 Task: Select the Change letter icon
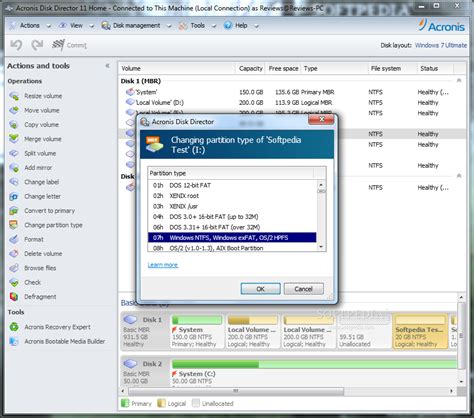(x=14, y=196)
